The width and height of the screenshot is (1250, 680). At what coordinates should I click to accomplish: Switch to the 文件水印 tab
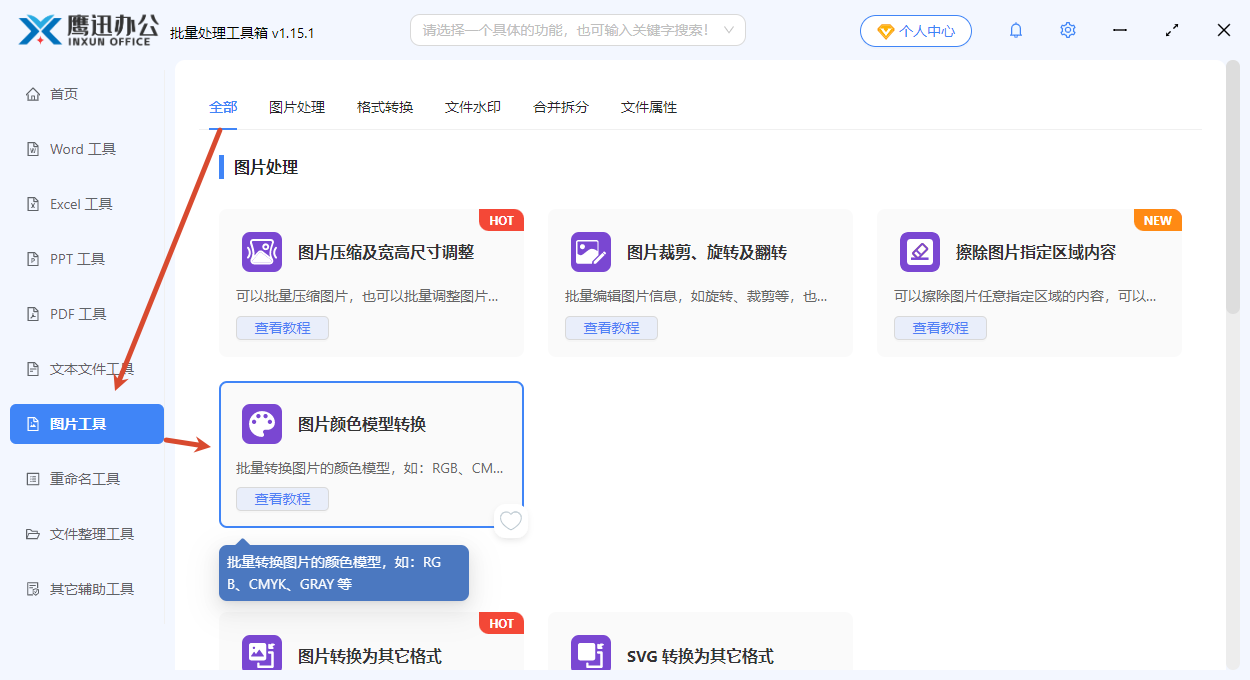pyautogui.click(x=473, y=107)
